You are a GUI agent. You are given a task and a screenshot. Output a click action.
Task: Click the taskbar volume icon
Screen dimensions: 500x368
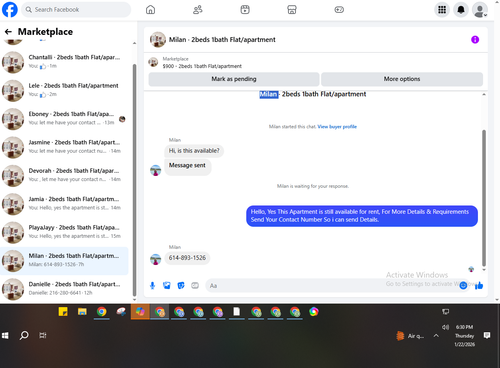445,327
